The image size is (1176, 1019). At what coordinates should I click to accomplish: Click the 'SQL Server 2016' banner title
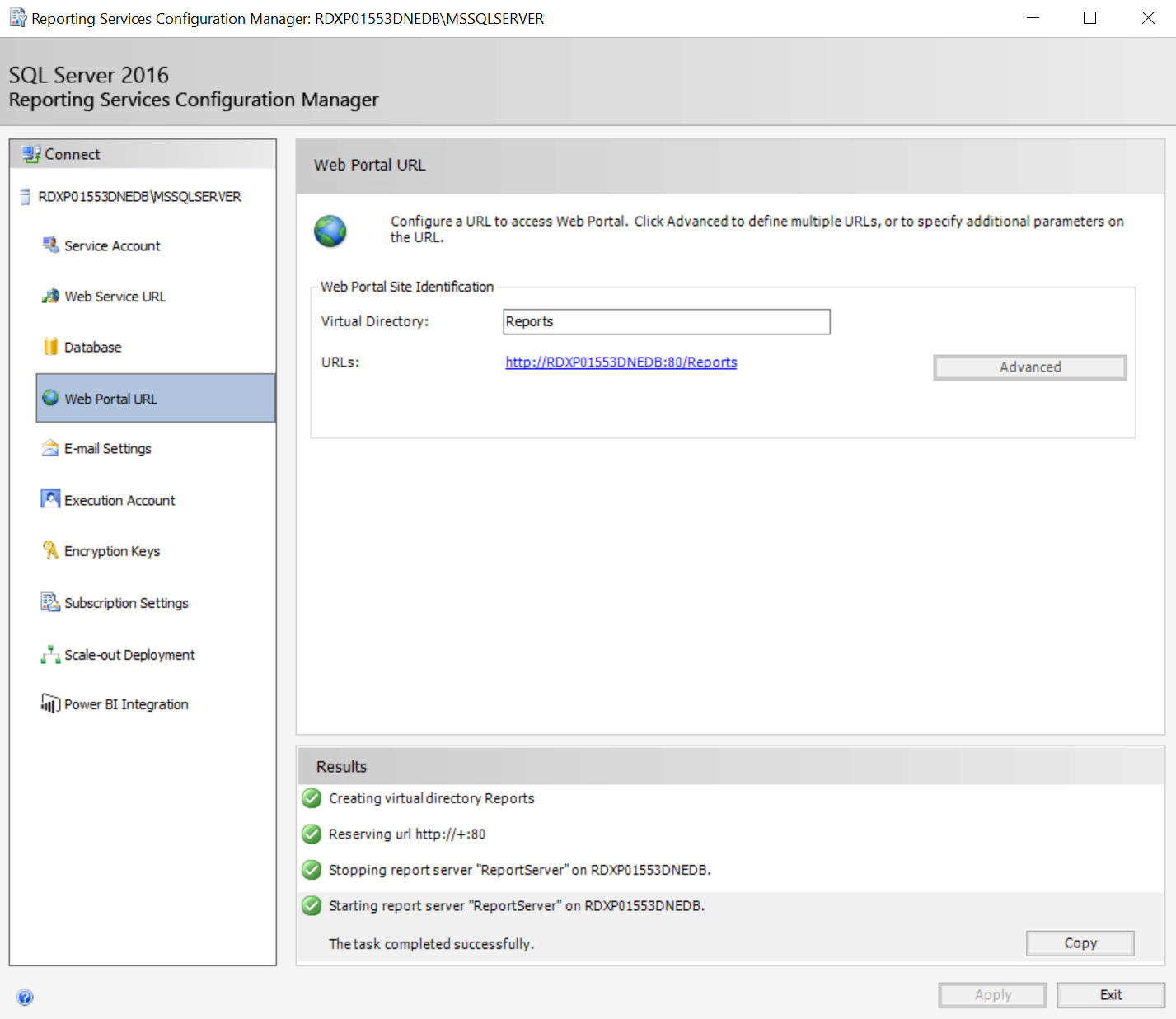pos(89,75)
